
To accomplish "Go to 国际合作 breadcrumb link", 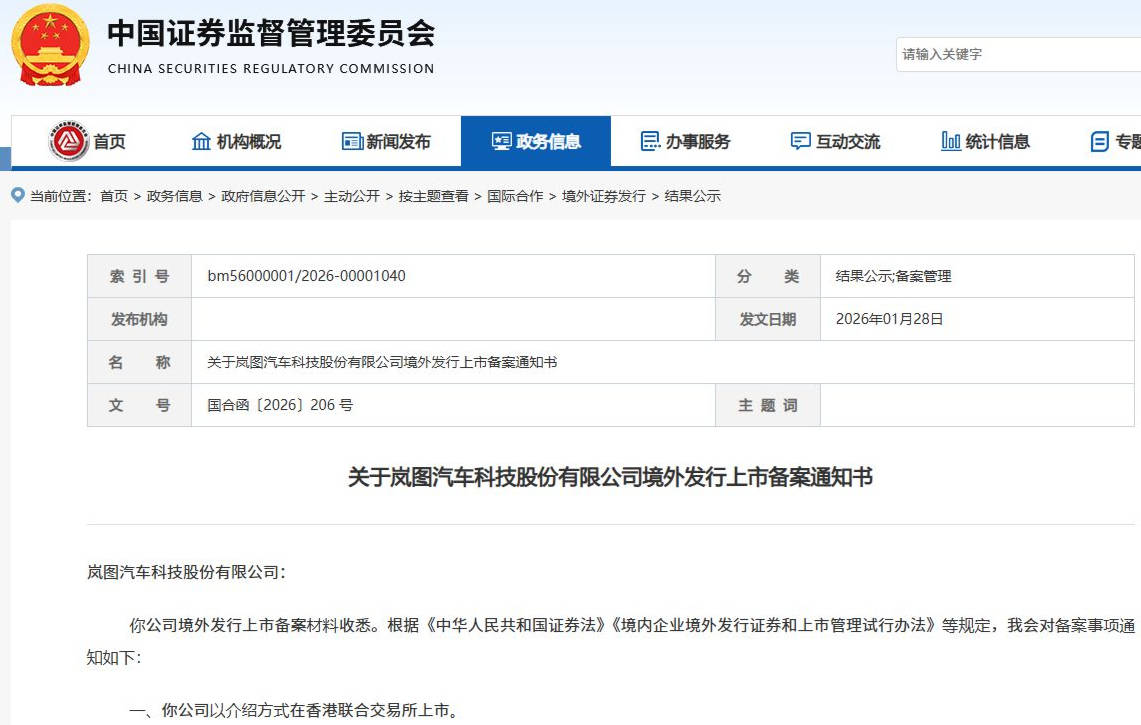I will (515, 196).
